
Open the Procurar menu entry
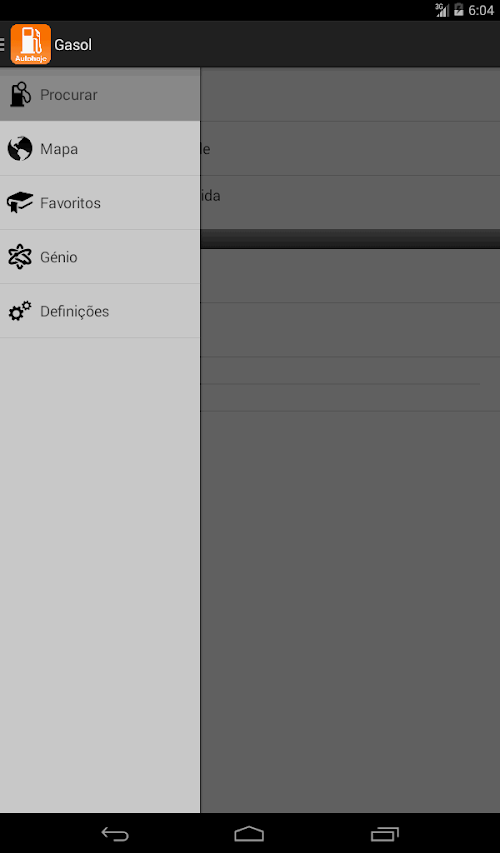[x=100, y=94]
